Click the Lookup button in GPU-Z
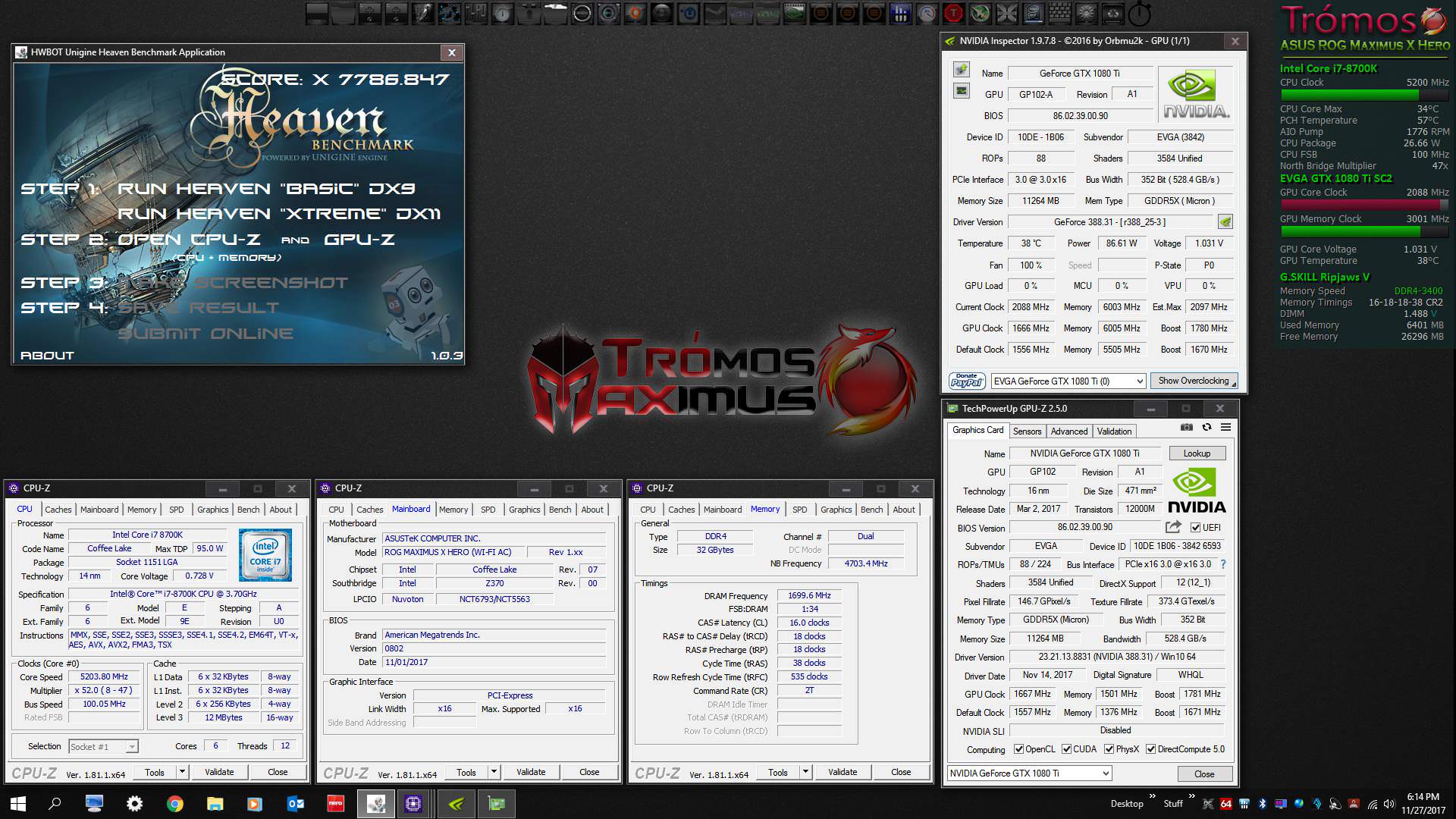Screen dimensions: 1456x819 pyautogui.click(x=1197, y=453)
